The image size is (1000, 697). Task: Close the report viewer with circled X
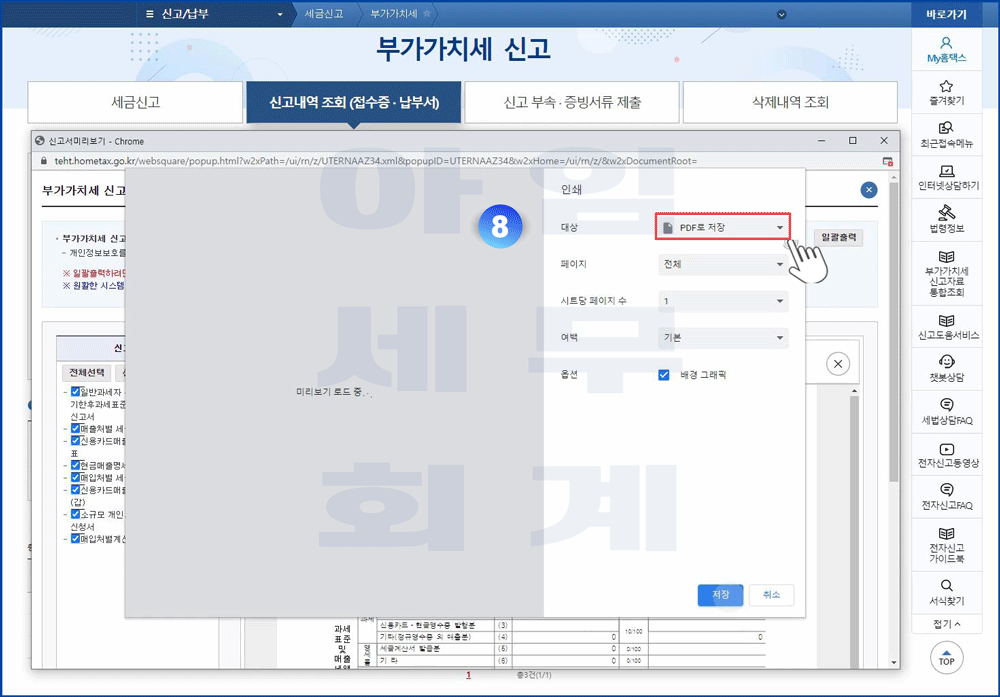click(838, 363)
